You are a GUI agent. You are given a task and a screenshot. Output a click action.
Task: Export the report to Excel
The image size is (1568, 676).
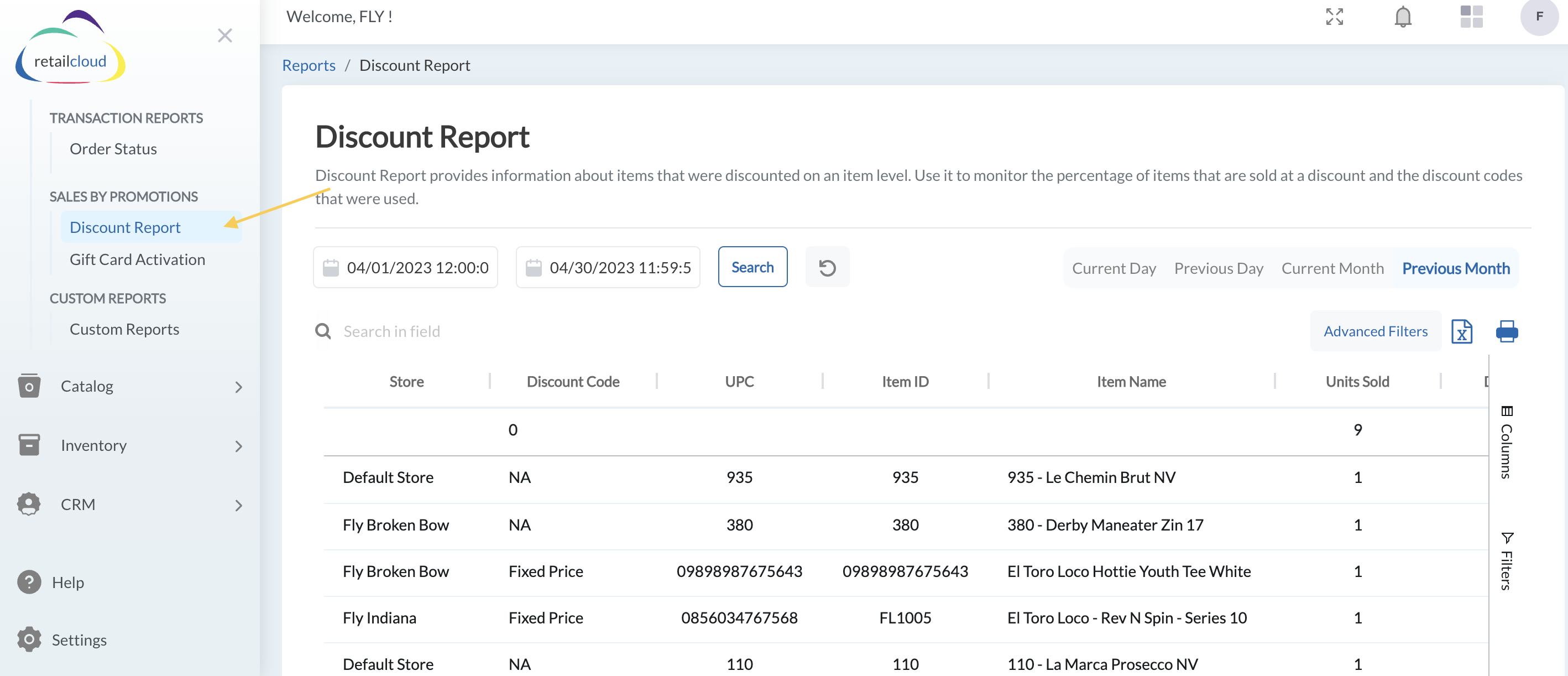(1461, 331)
